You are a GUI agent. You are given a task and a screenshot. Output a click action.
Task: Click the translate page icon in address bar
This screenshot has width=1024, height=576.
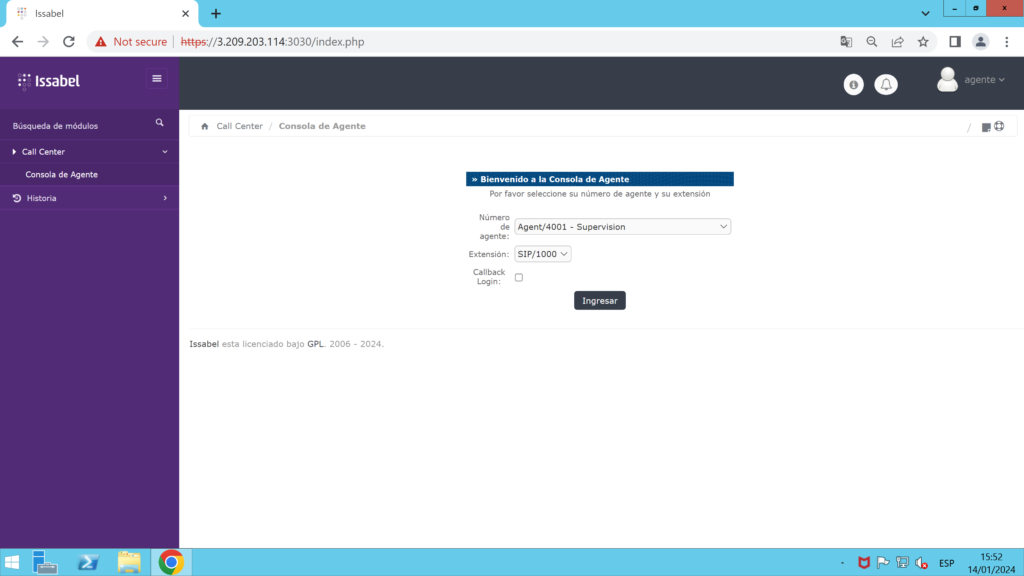point(846,42)
